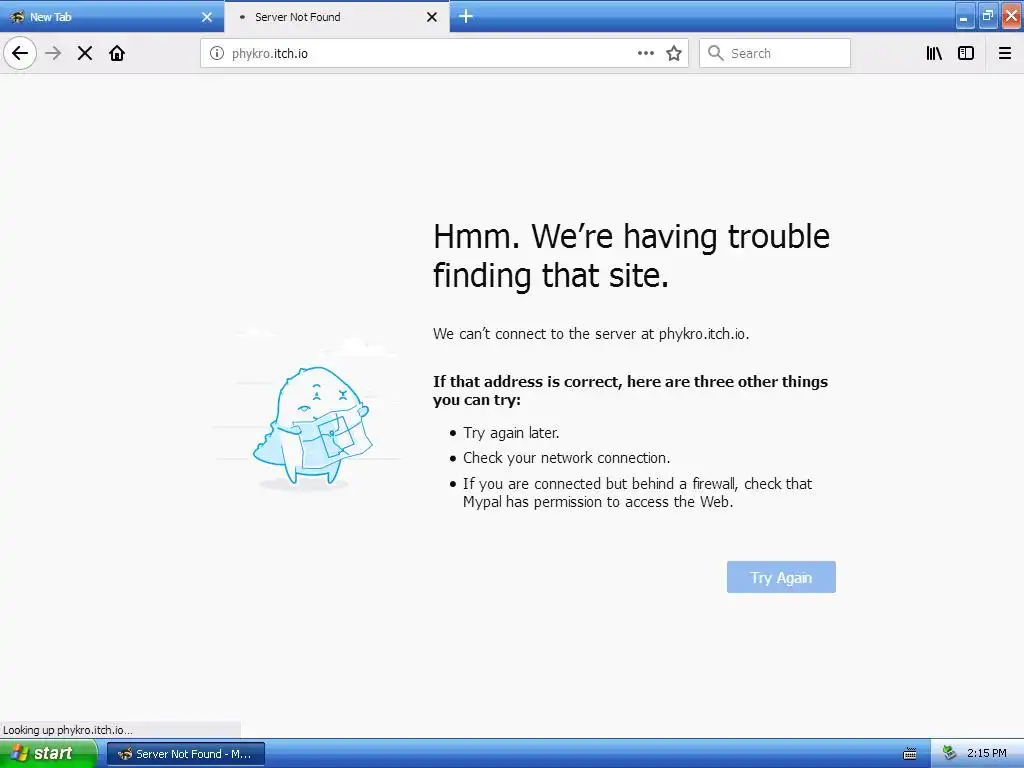This screenshot has height=768, width=1024.
Task: Open a new tab with plus button
Action: [466, 16]
